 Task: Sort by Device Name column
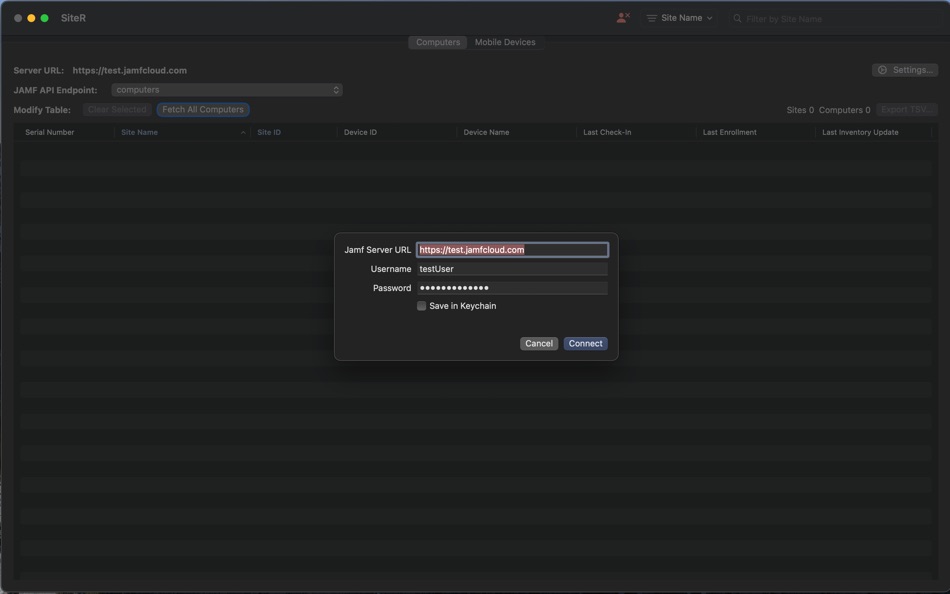(x=486, y=132)
